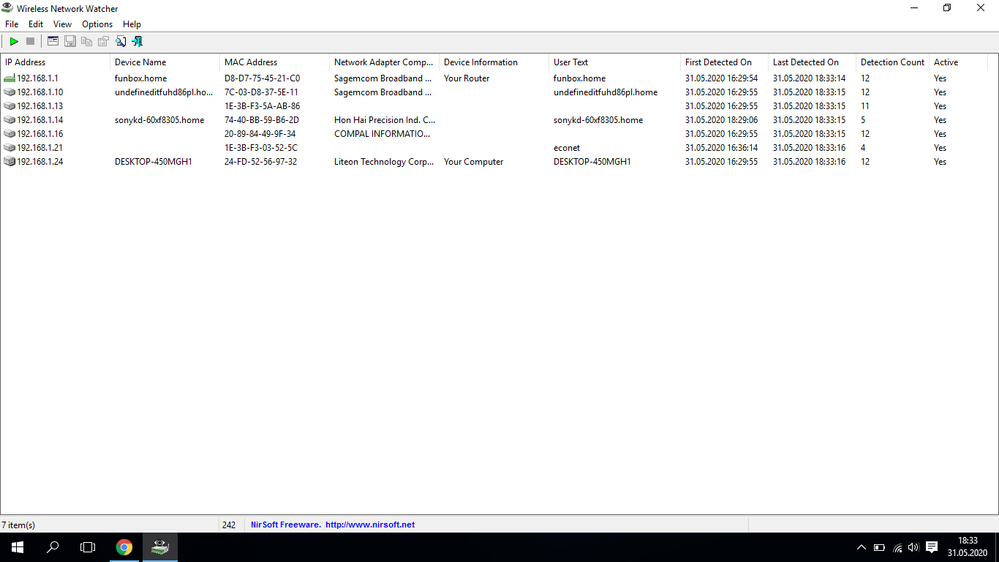The height and width of the screenshot is (562, 999).
Task: Sort by Active column header
Action: click(x=958, y=62)
